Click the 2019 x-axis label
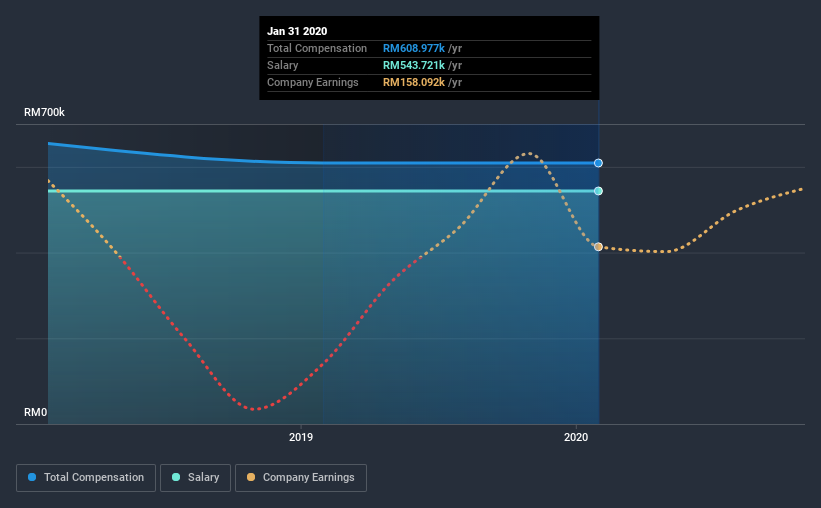821x508 pixels. coord(301,437)
